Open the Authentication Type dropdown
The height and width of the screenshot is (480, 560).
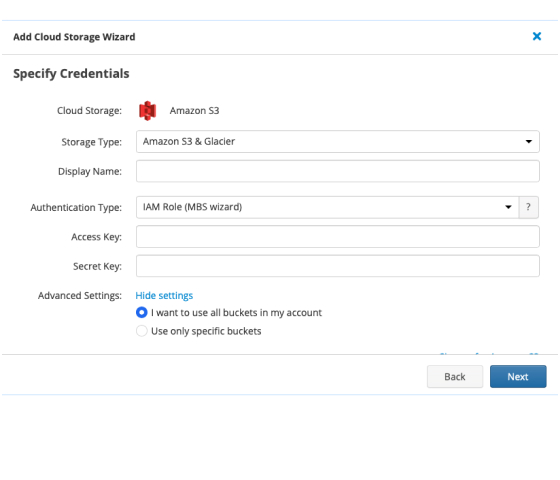click(x=327, y=207)
